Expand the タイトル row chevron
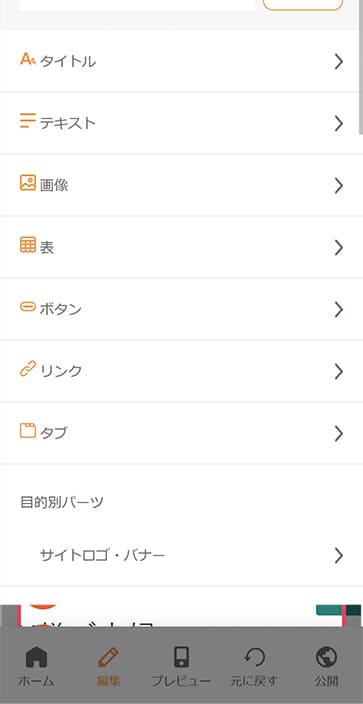Image resolution: width=363 pixels, height=704 pixels. 339,61
